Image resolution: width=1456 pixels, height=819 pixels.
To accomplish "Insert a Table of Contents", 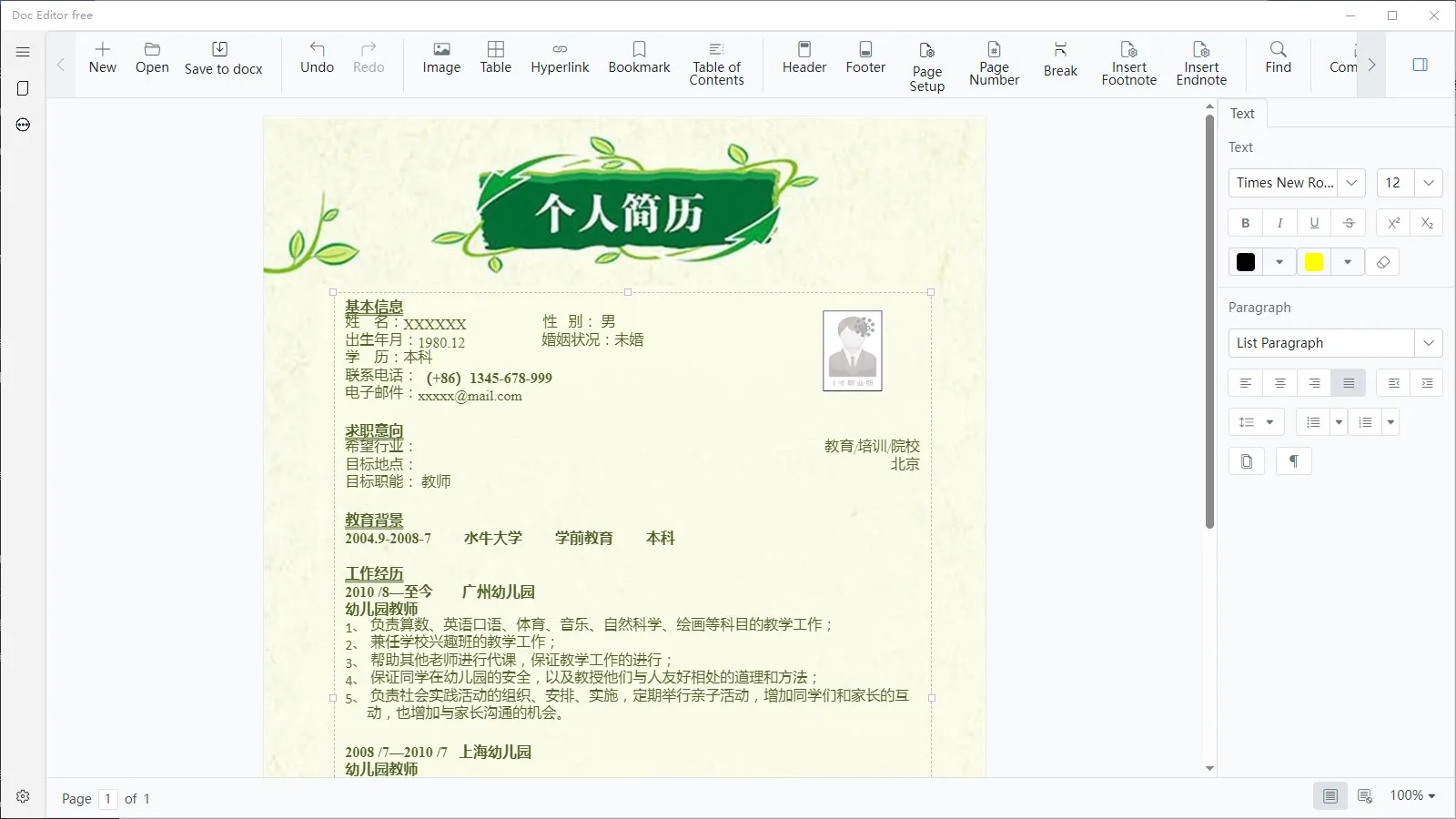I will click(x=716, y=64).
